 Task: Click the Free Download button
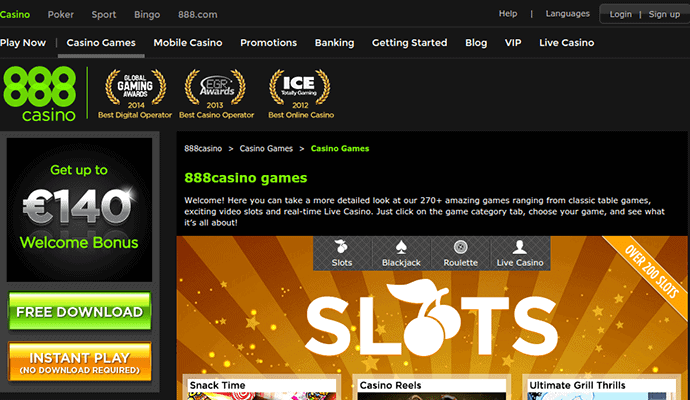[x=80, y=311]
